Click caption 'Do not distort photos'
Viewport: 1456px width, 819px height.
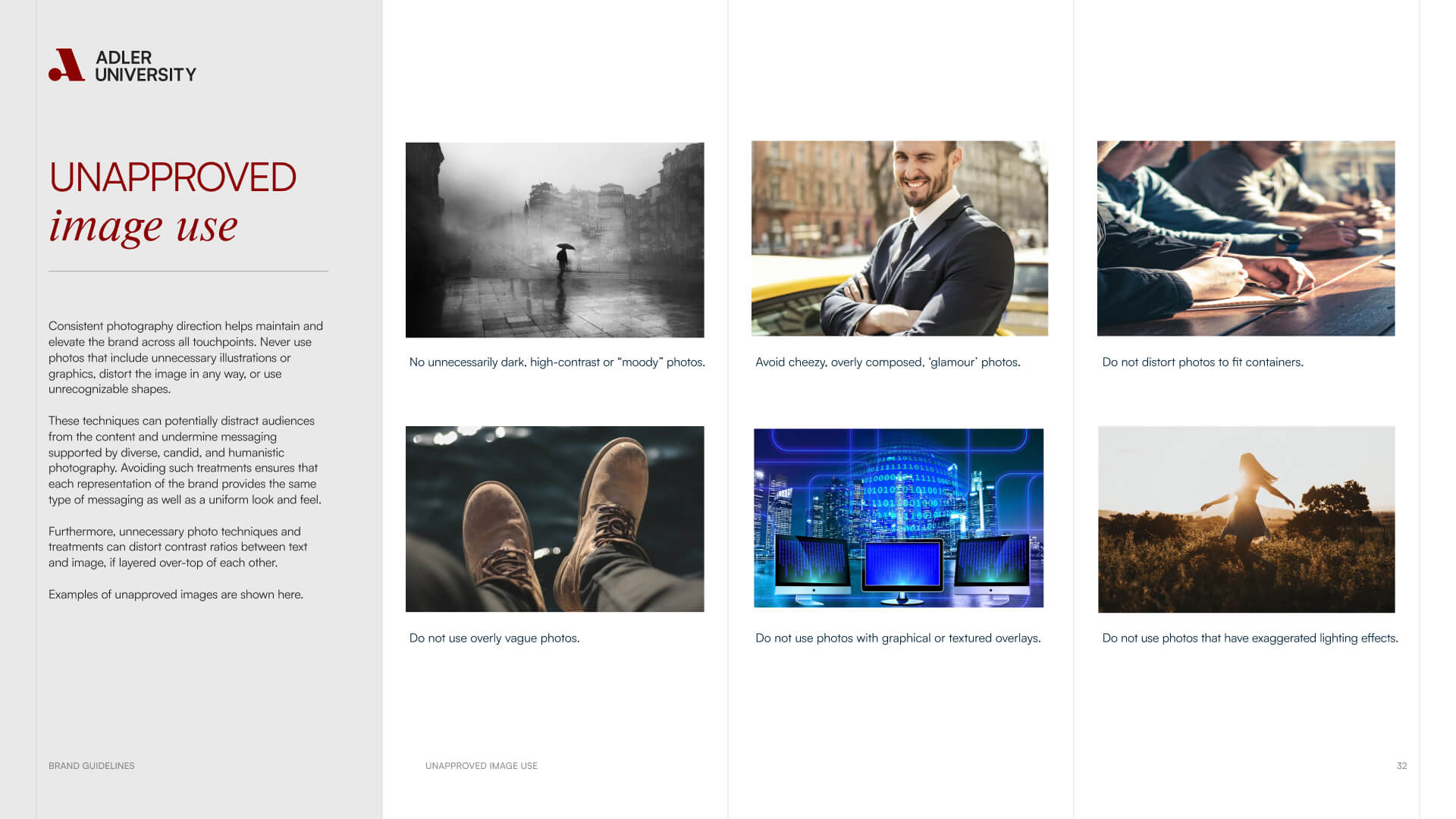click(x=1202, y=362)
